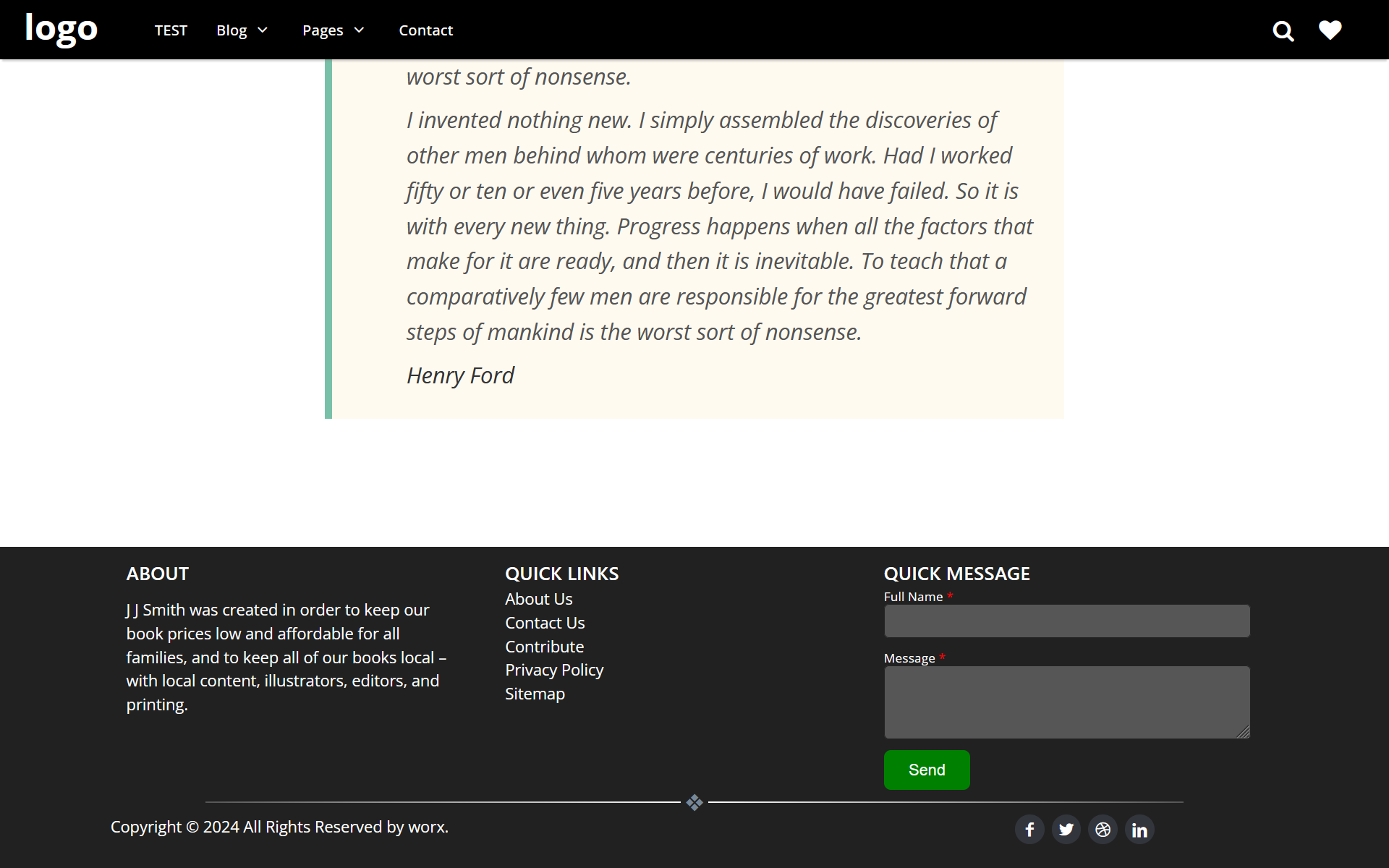Open the Dribbble social icon
Viewport: 1389px width, 868px height.
pyautogui.click(x=1103, y=830)
